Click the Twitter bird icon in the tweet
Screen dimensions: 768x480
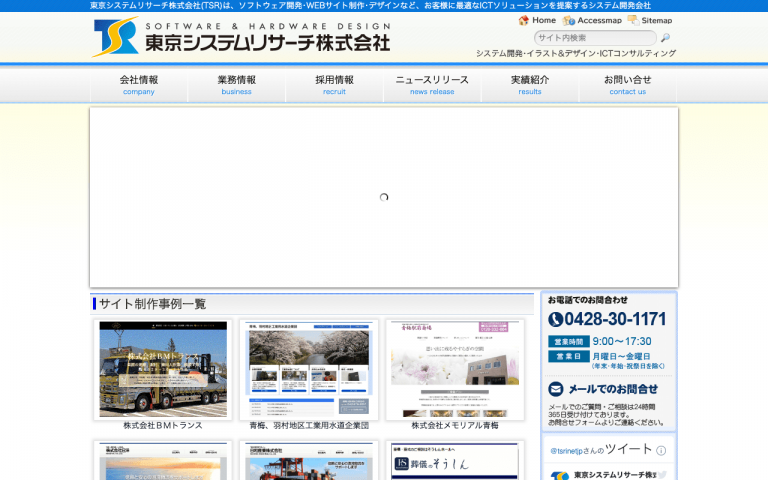click(x=662, y=475)
